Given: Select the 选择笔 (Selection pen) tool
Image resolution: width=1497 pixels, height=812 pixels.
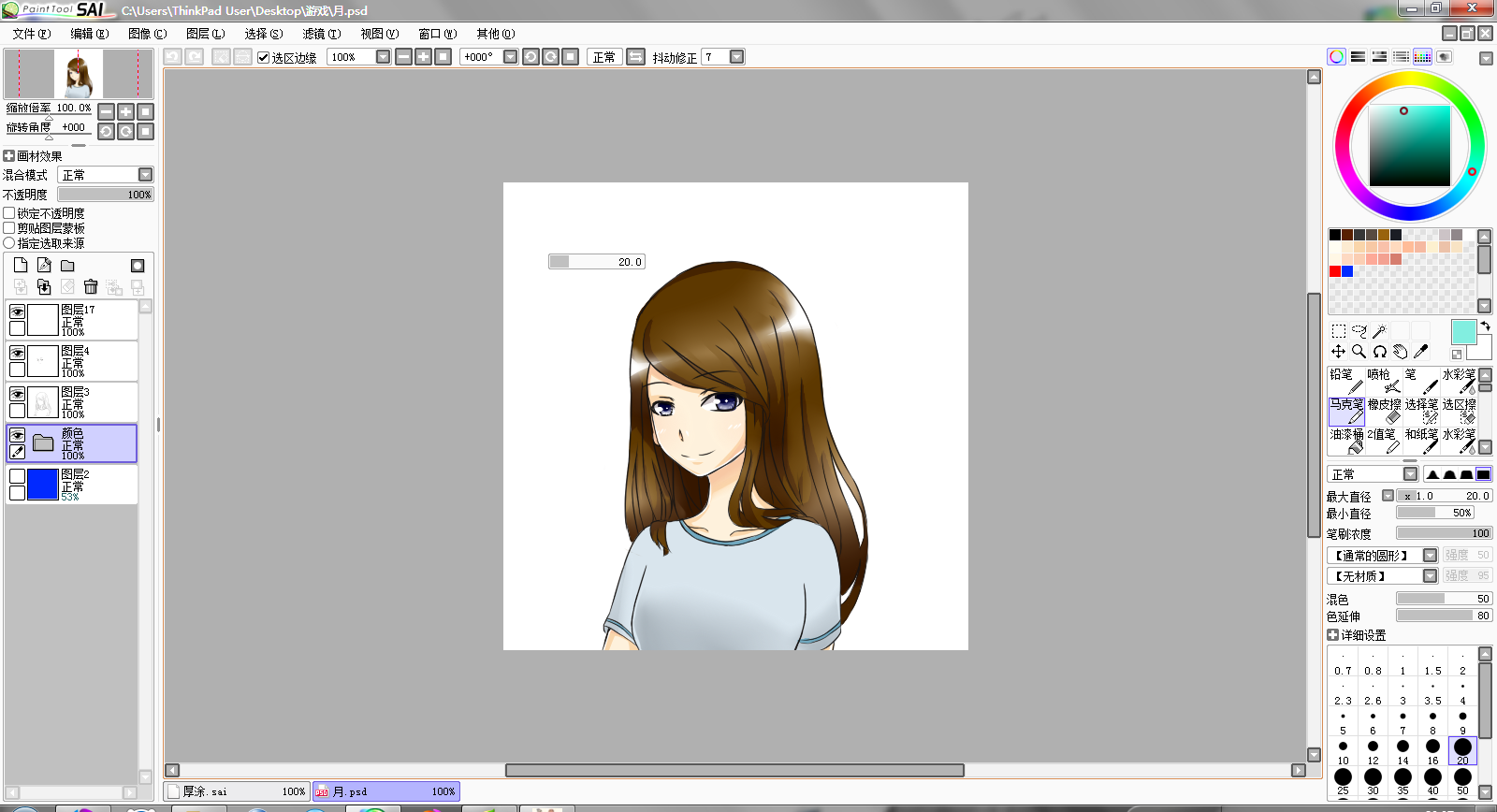Looking at the screenshot, I should click(1421, 411).
